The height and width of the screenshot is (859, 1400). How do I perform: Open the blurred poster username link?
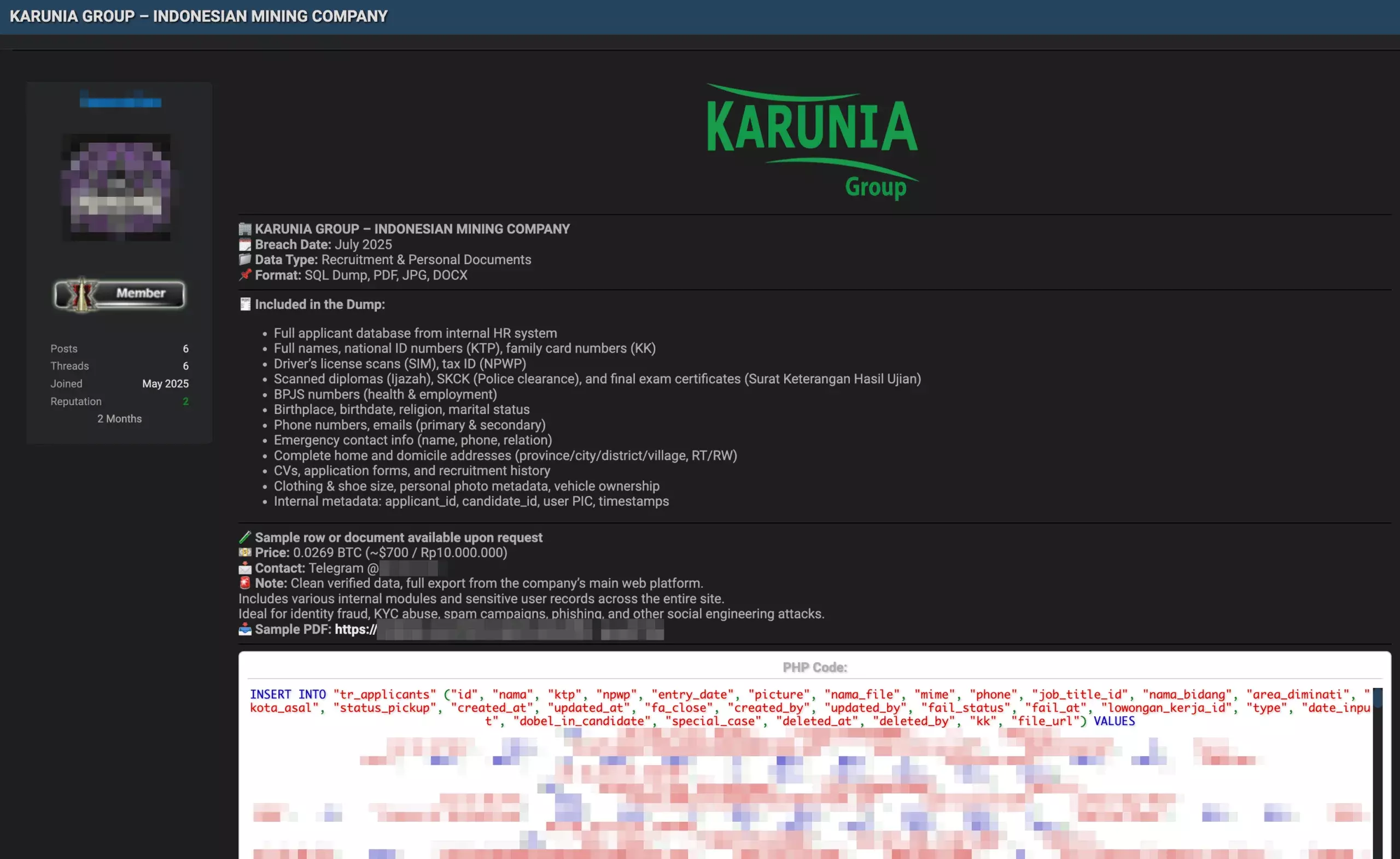120,100
